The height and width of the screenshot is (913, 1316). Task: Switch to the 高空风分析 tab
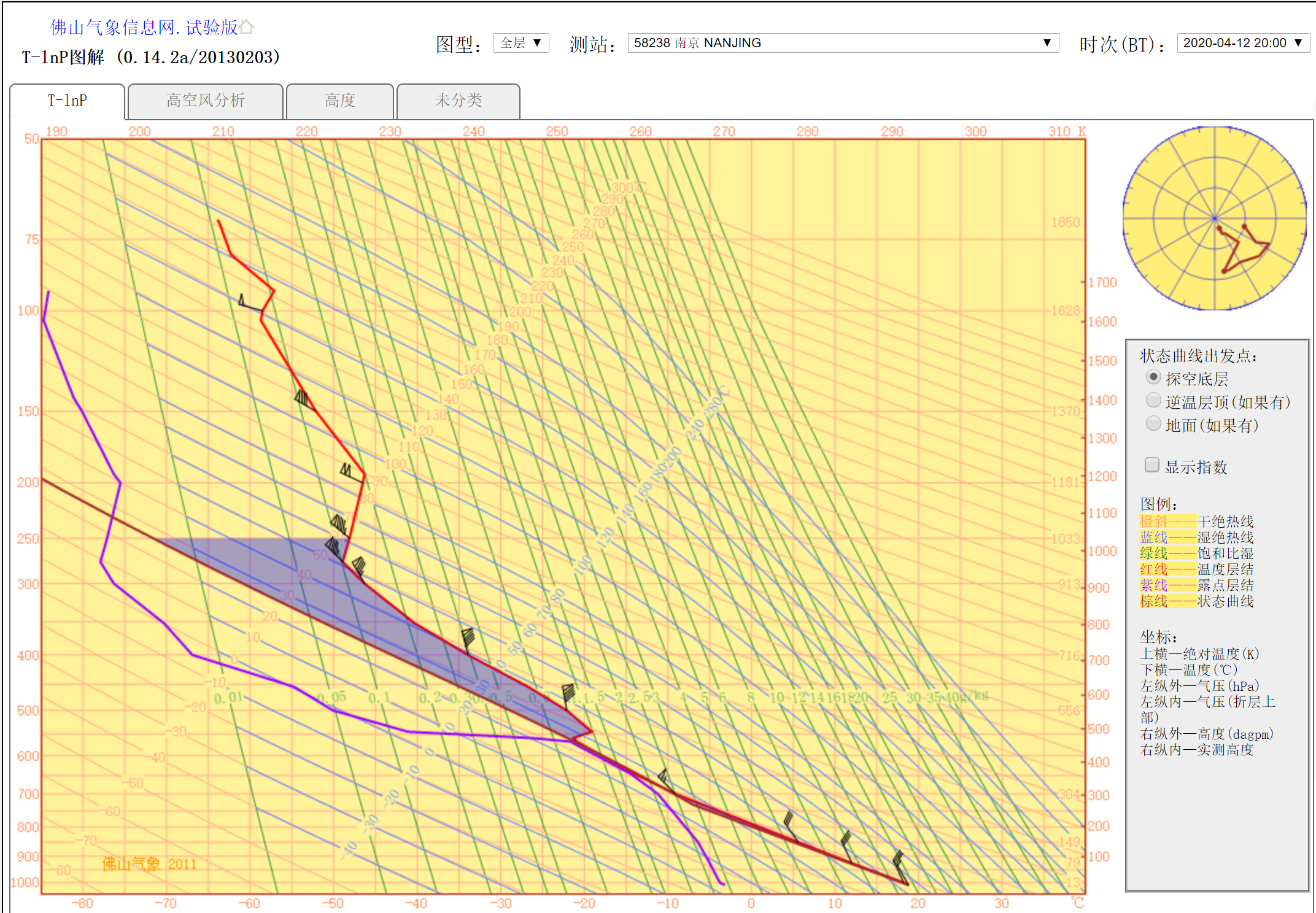[x=206, y=101]
